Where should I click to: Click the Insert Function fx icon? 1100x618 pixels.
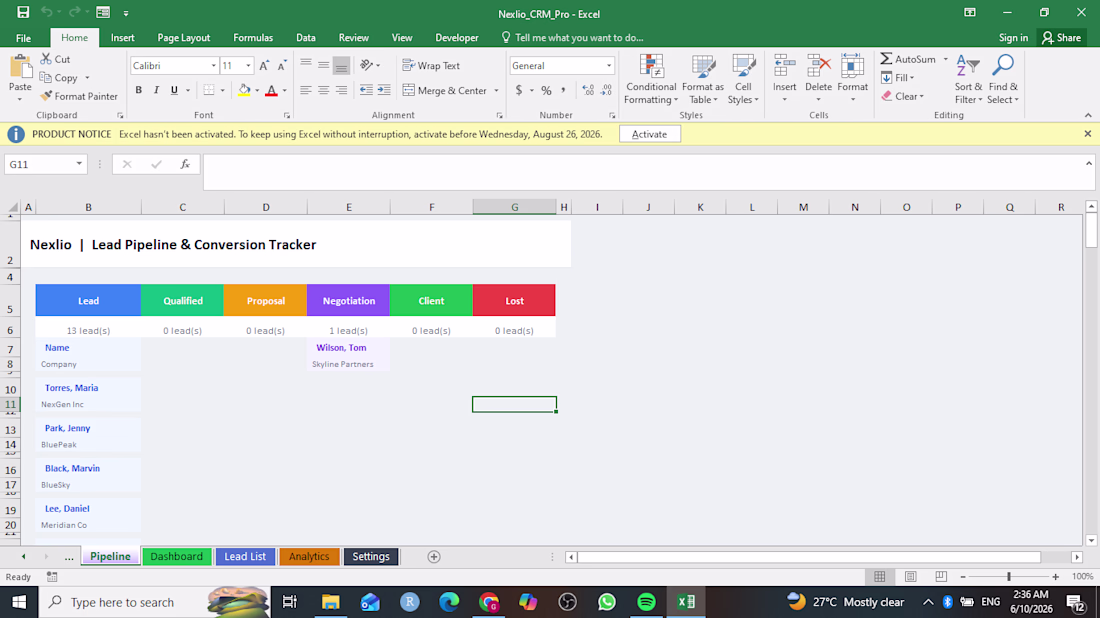[185, 164]
